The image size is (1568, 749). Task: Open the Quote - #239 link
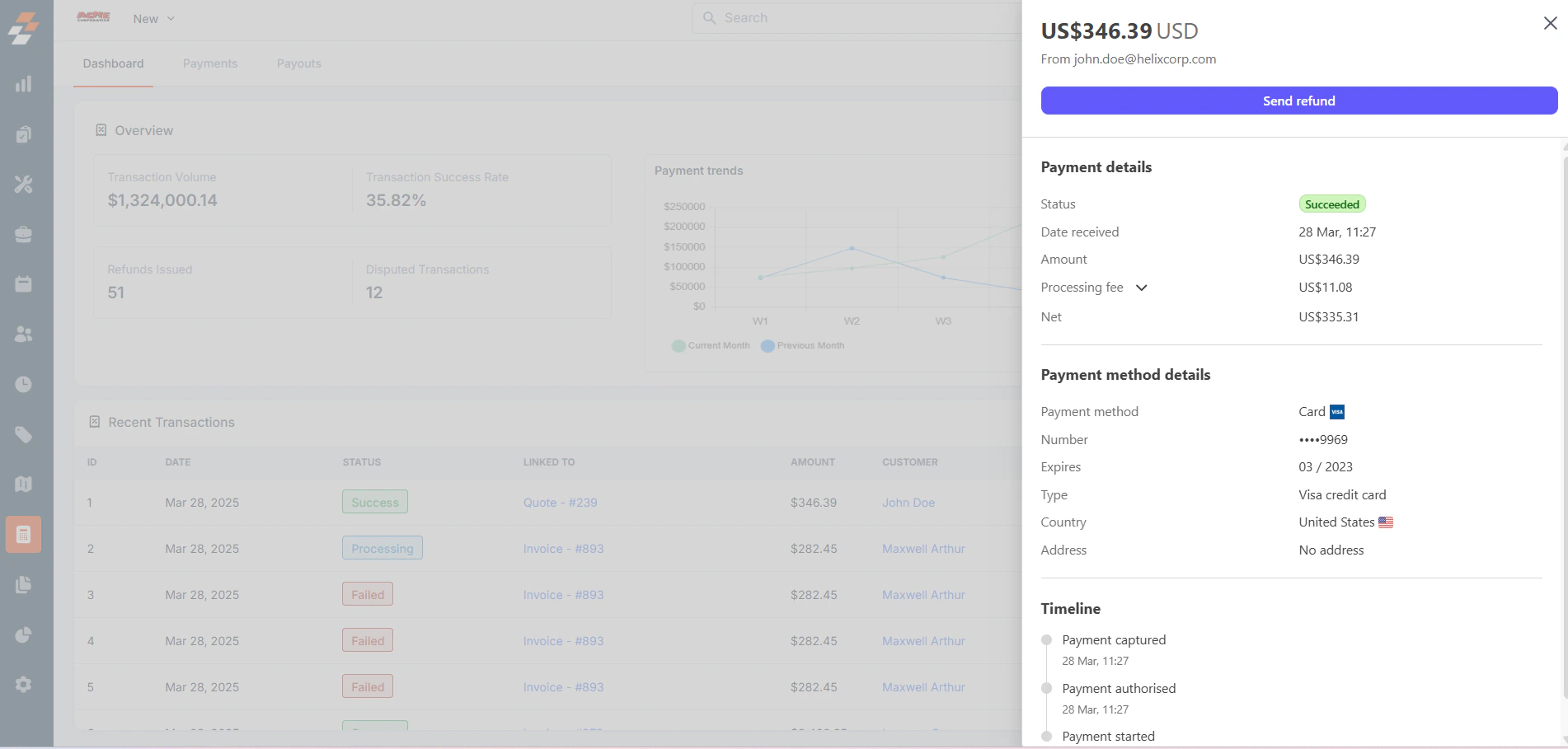561,503
